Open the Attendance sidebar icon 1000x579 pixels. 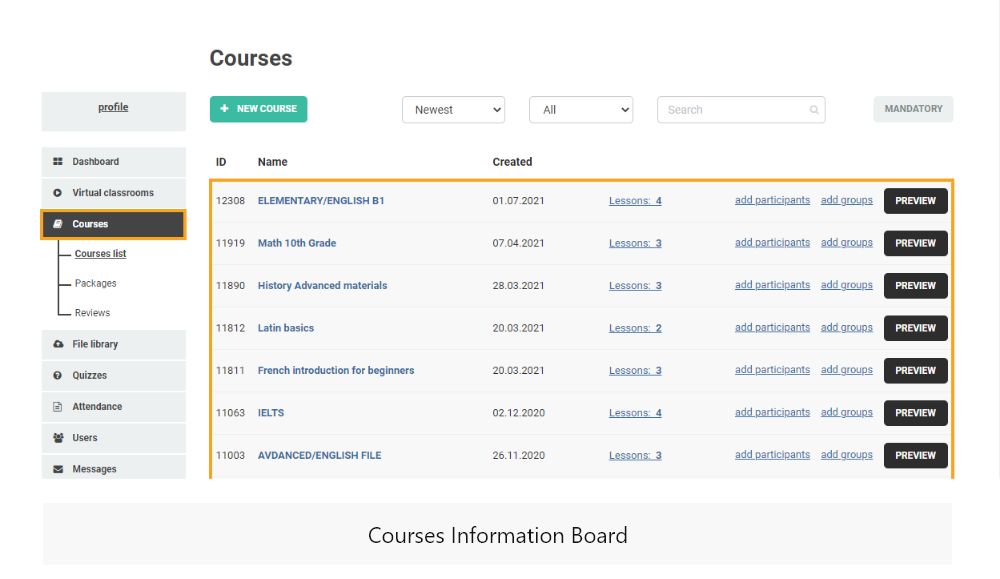(60, 406)
